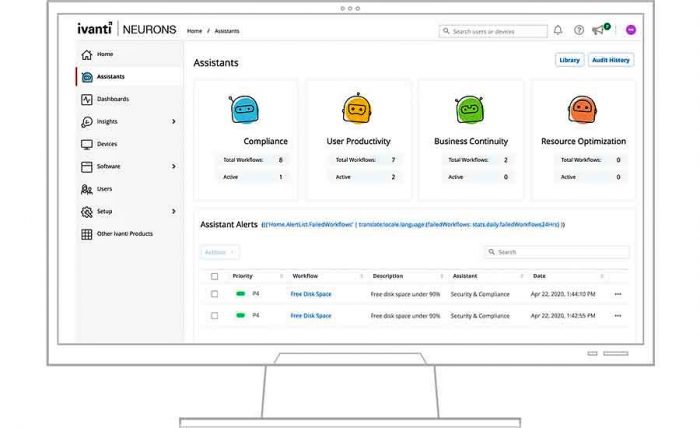Click the help question mark icon

(x=579, y=30)
